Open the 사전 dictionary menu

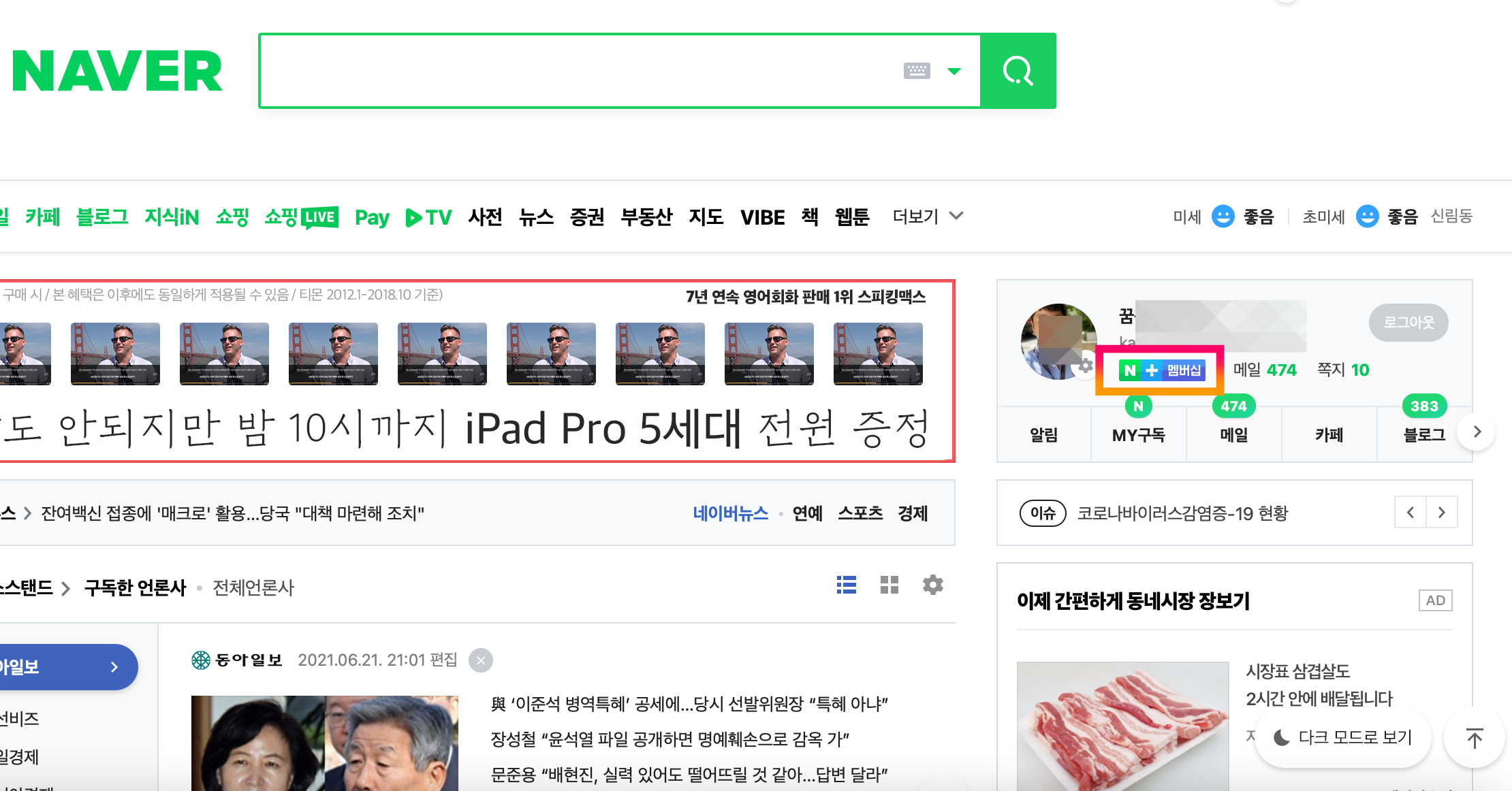click(x=485, y=217)
